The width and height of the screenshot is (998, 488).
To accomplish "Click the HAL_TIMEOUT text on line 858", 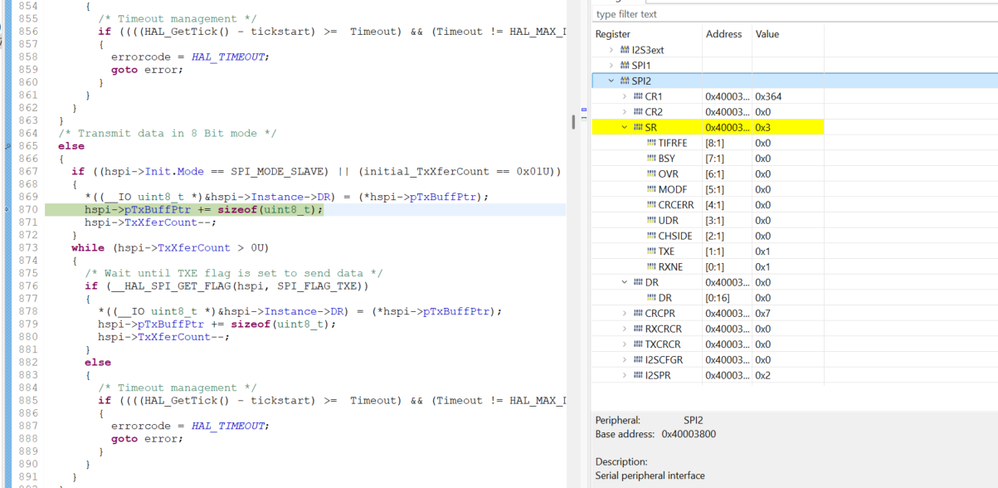I will pos(229,57).
